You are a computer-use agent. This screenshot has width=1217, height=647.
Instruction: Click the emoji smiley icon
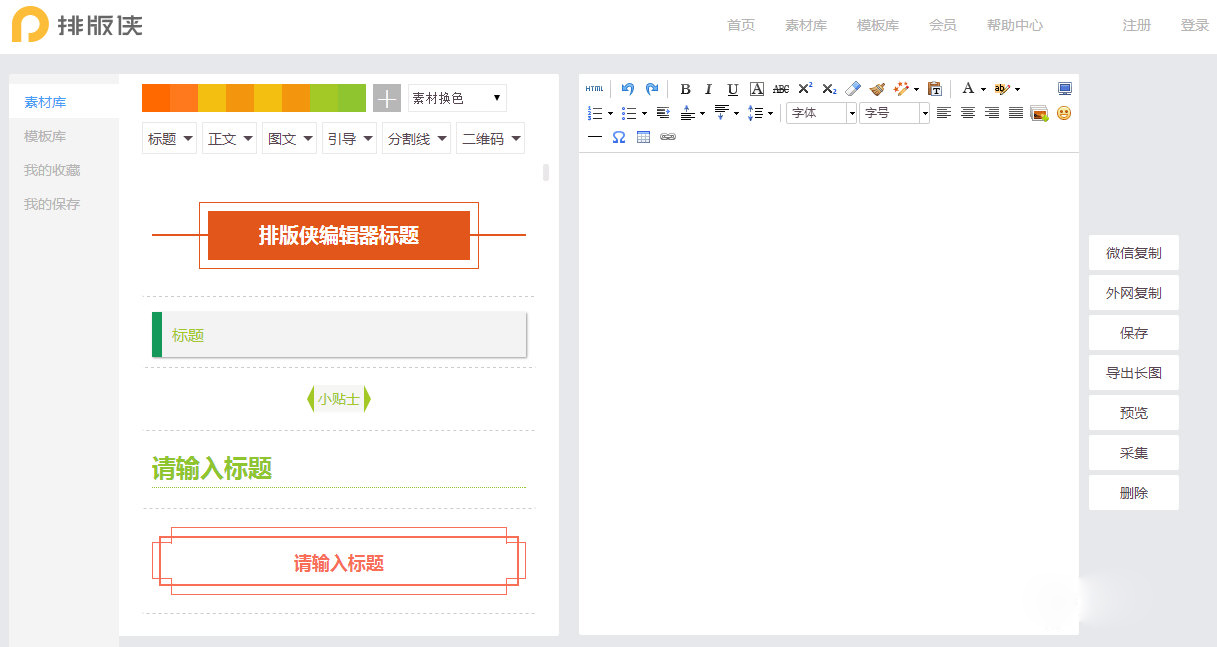click(1063, 114)
